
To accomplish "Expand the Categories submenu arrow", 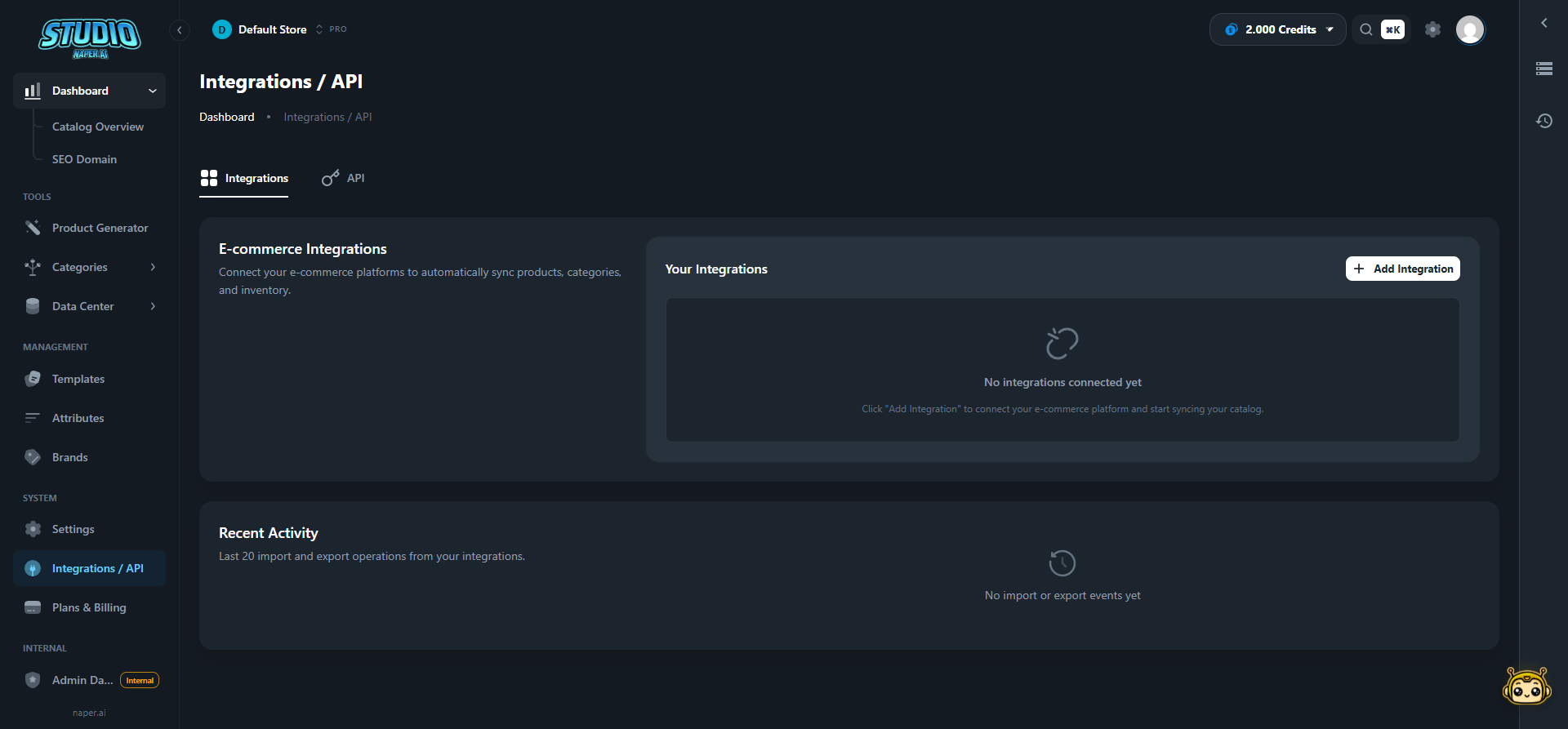I will (x=153, y=267).
